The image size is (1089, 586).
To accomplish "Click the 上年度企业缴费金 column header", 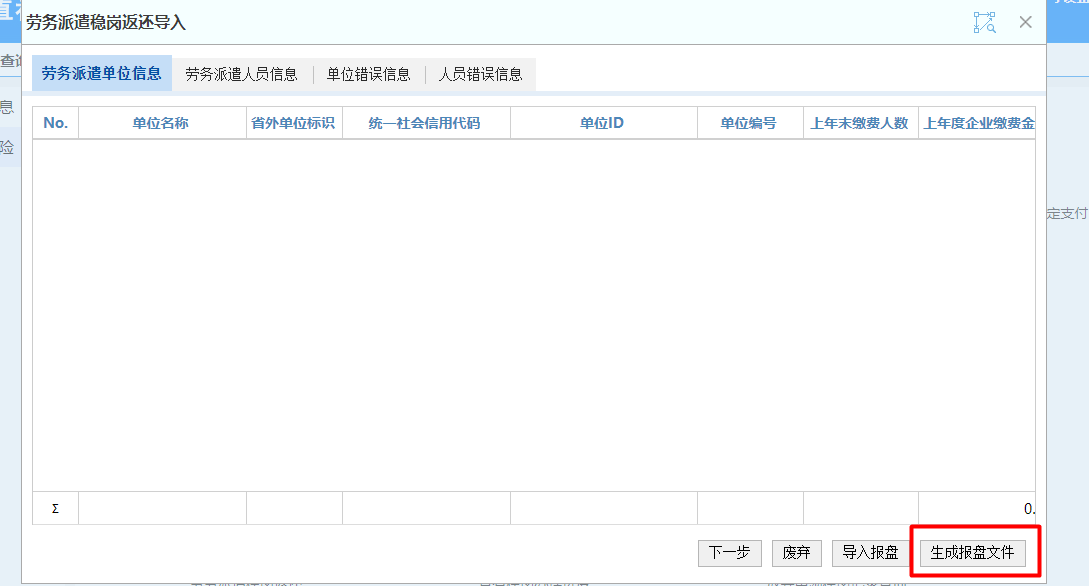I will (x=977, y=123).
